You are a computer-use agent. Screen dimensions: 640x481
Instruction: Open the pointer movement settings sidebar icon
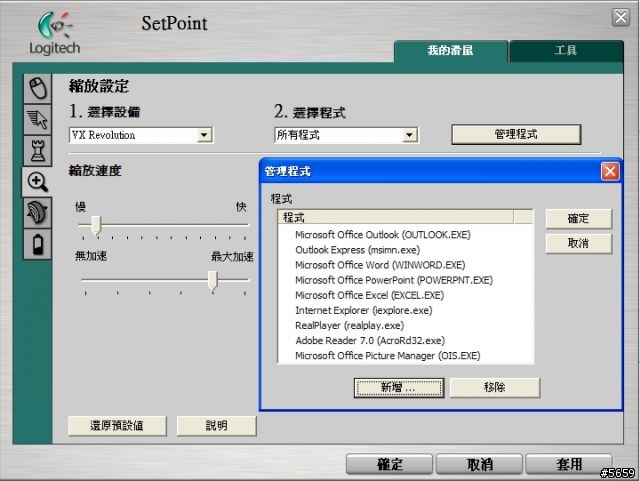tap(38, 119)
